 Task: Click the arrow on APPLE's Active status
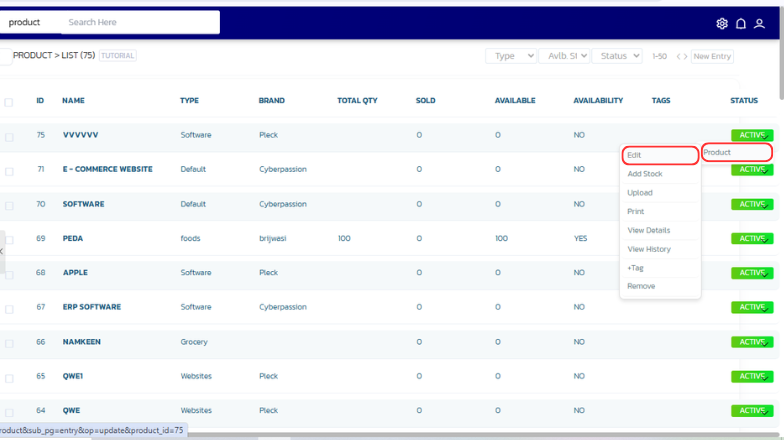coord(765,273)
